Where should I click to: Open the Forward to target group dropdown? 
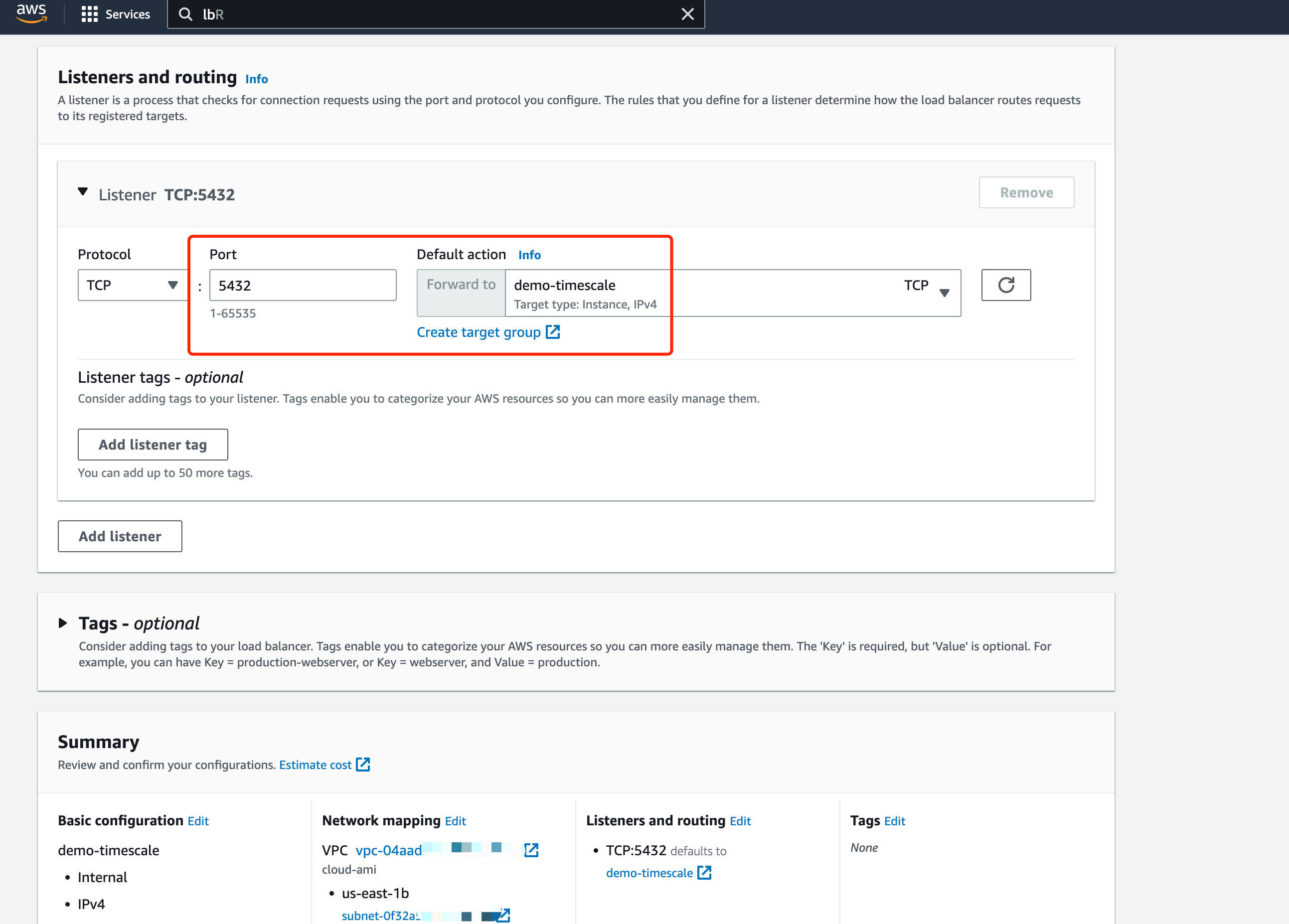click(x=944, y=293)
